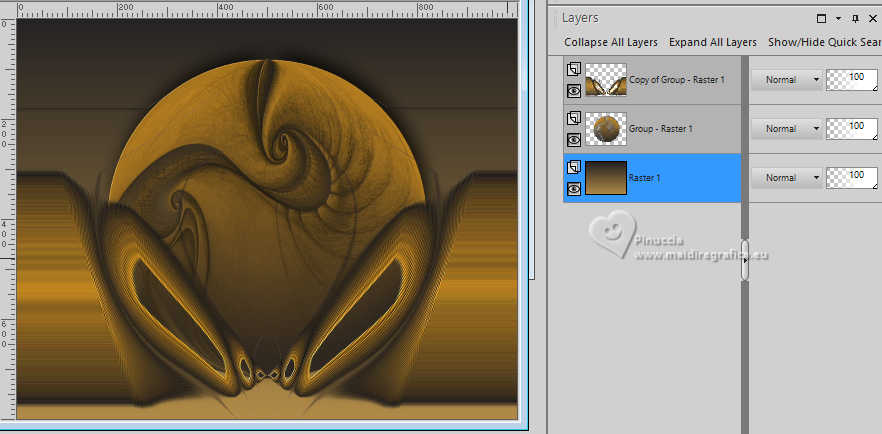This screenshot has width=882, height=434.
Task: Adjust opacity slider of Group - Raster 1
Action: pyautogui.click(x=852, y=129)
